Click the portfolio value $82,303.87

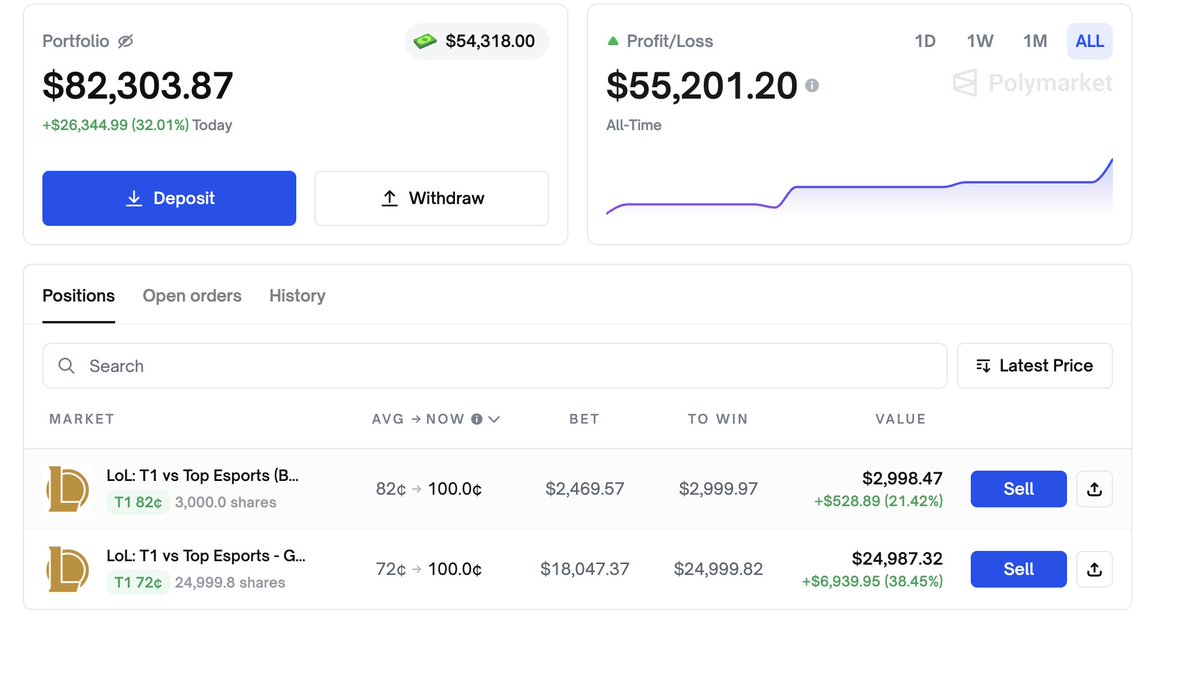(x=138, y=86)
